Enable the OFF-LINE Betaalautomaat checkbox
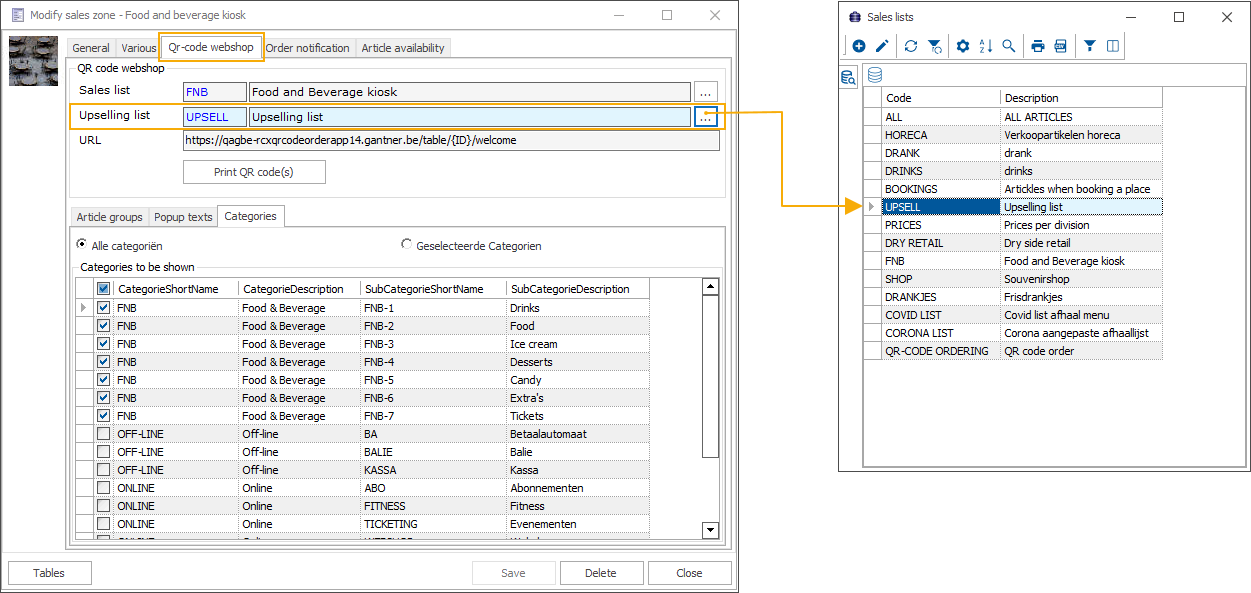 [x=104, y=434]
